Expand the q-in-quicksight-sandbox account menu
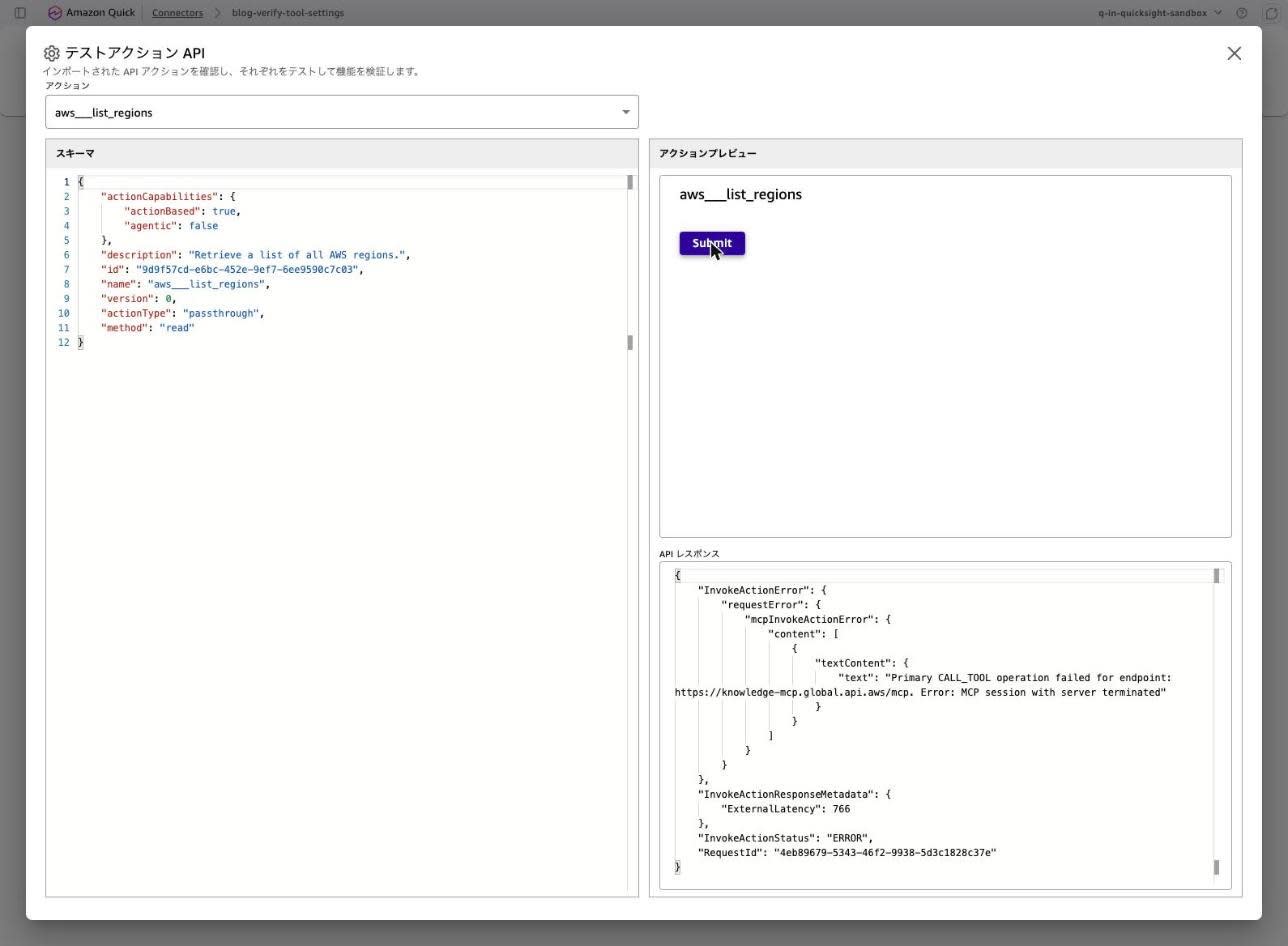Screen dimensions: 1288x946 coord(1159,13)
